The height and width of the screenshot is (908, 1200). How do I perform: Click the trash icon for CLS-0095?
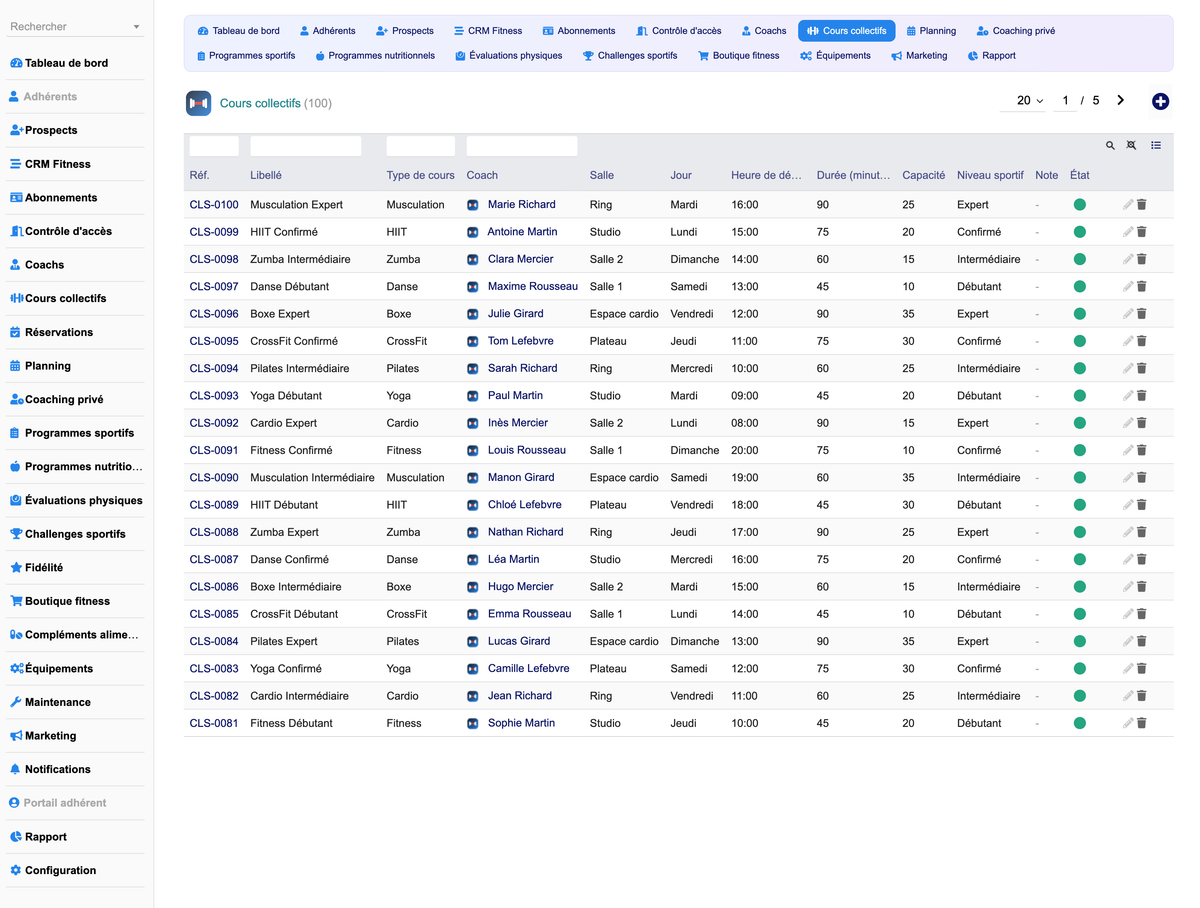point(1142,341)
